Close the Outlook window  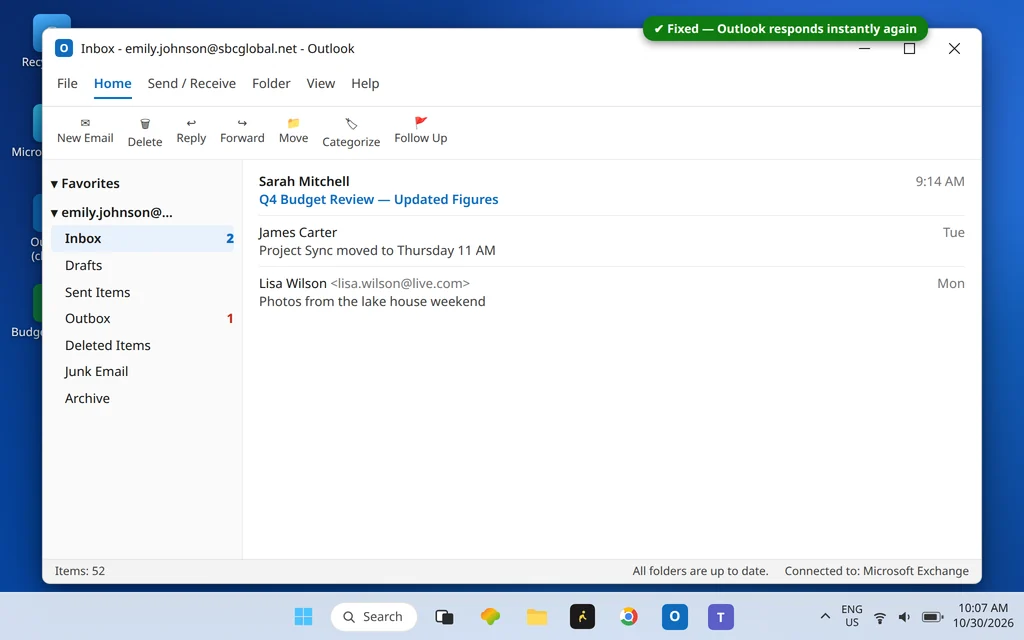[x=954, y=48]
